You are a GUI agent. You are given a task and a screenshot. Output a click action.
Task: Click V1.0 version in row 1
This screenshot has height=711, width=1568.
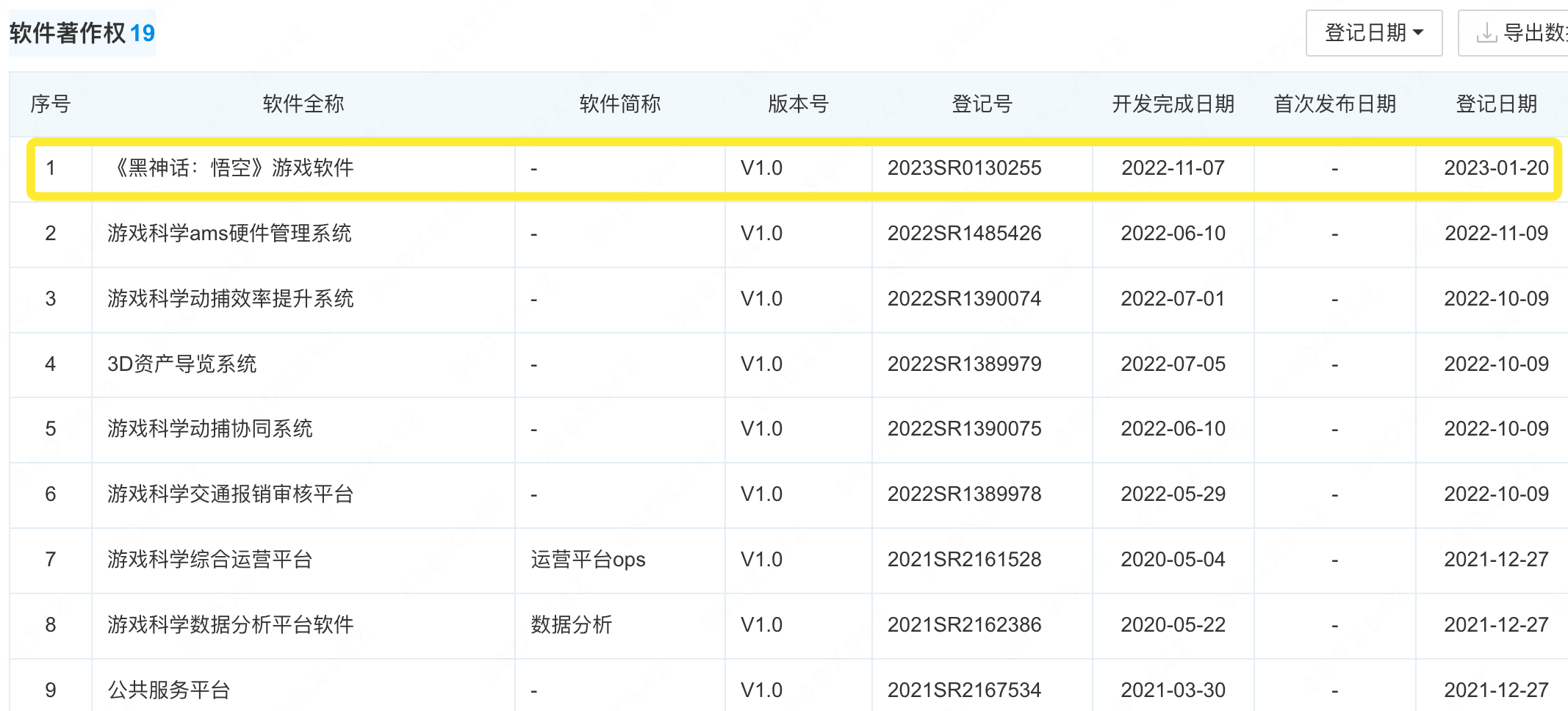[x=762, y=168]
